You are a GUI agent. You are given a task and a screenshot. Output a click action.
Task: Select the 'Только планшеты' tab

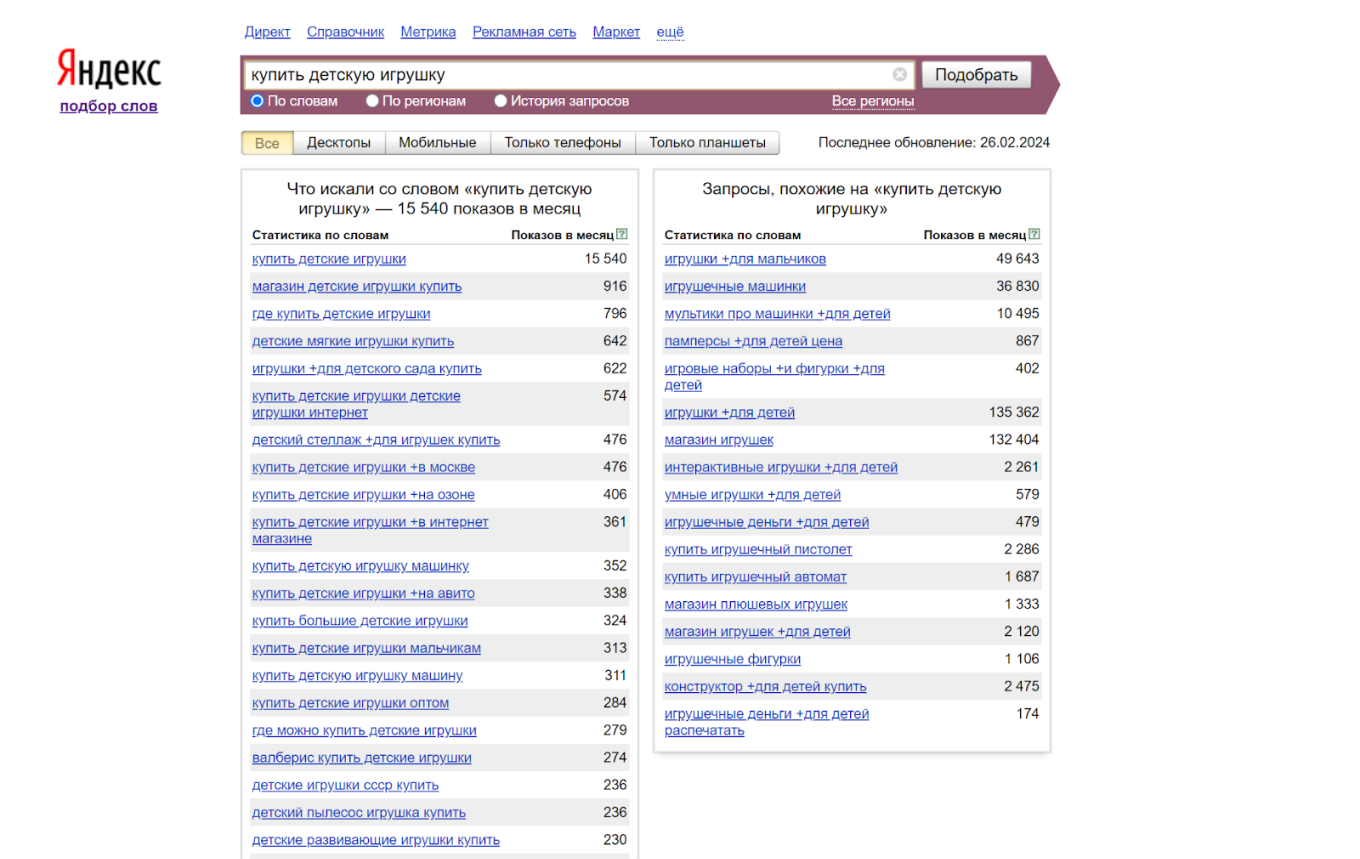tap(707, 143)
